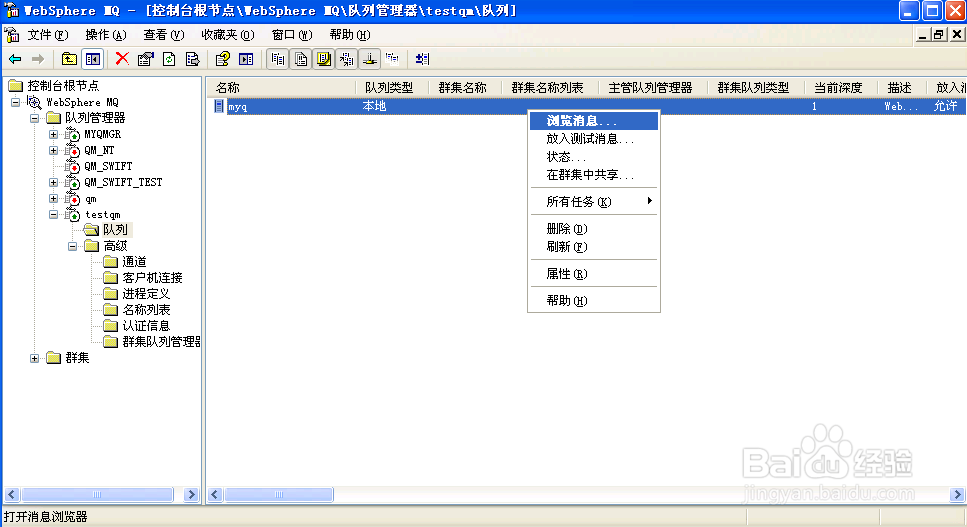Sort by the 名称 column header

point(281,88)
